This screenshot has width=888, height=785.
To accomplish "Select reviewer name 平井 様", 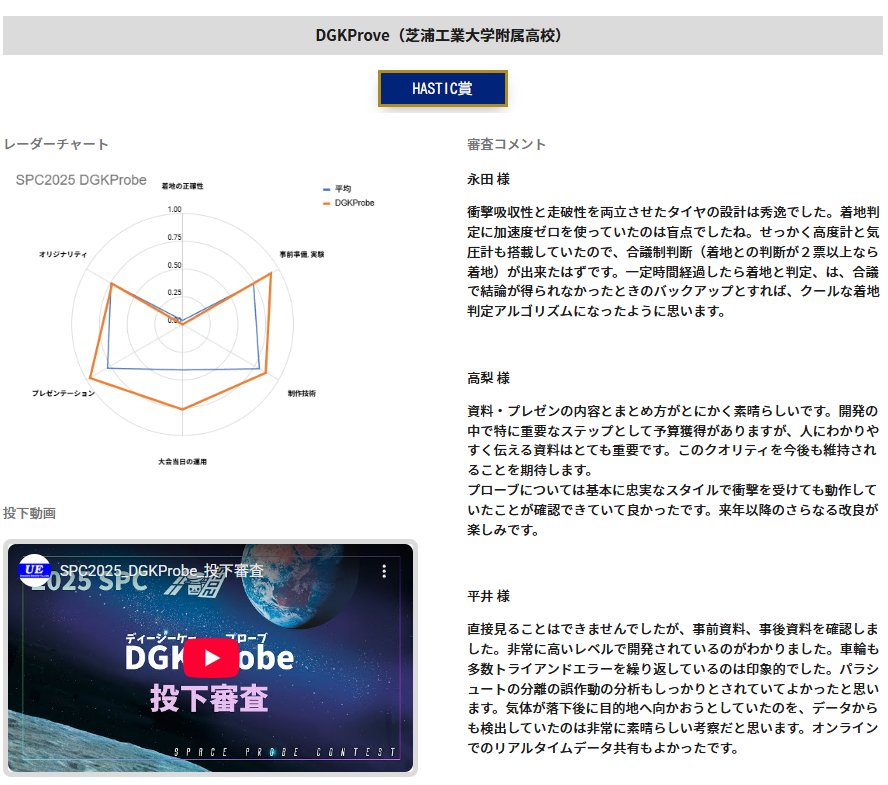I will click(x=488, y=596).
